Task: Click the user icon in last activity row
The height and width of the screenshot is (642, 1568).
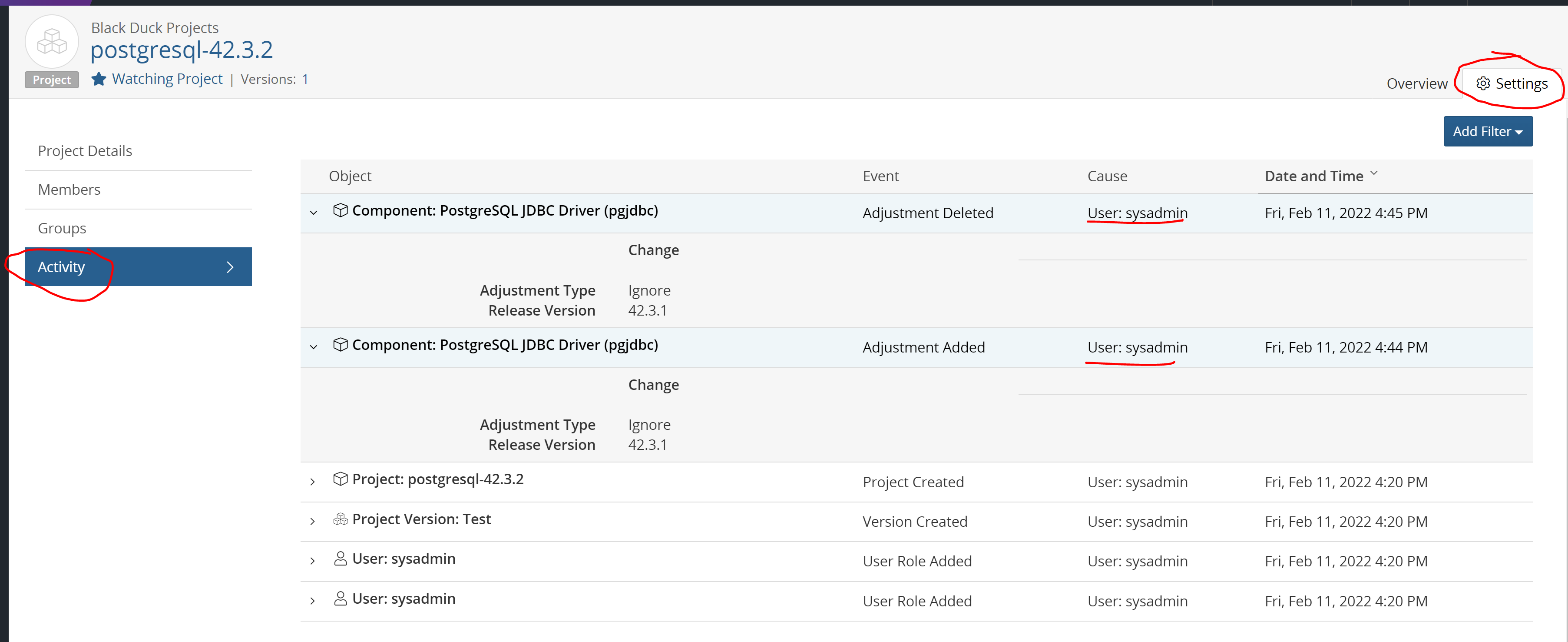Action: (340, 599)
